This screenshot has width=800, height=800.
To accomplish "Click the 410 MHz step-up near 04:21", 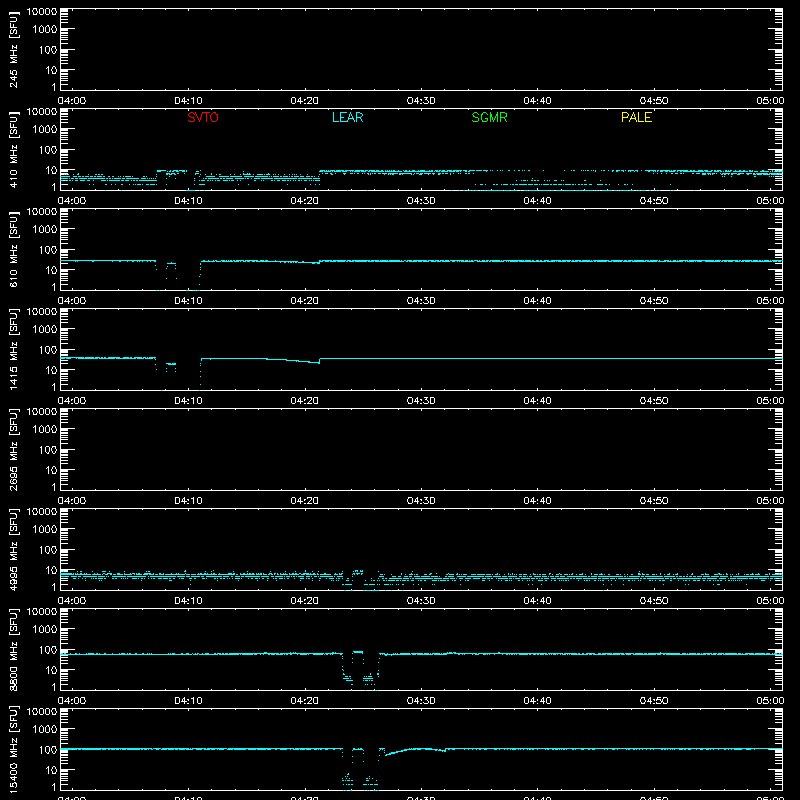I will (x=319, y=174).
